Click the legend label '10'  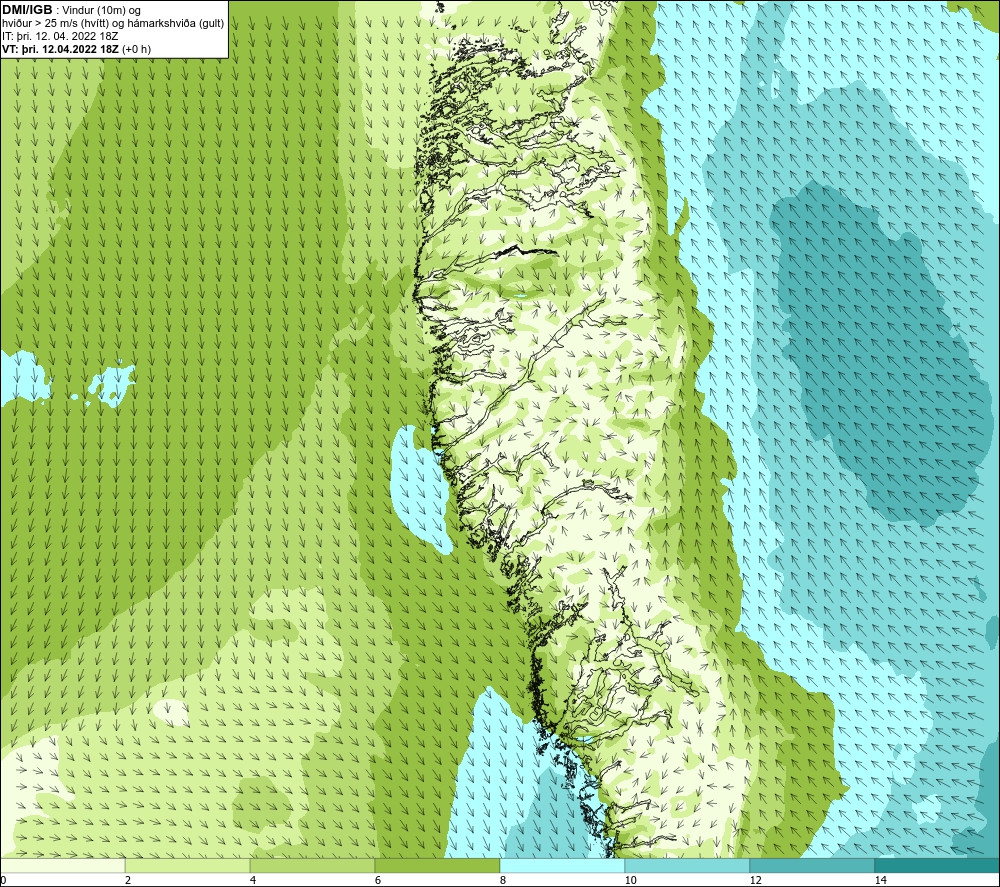[631, 880]
